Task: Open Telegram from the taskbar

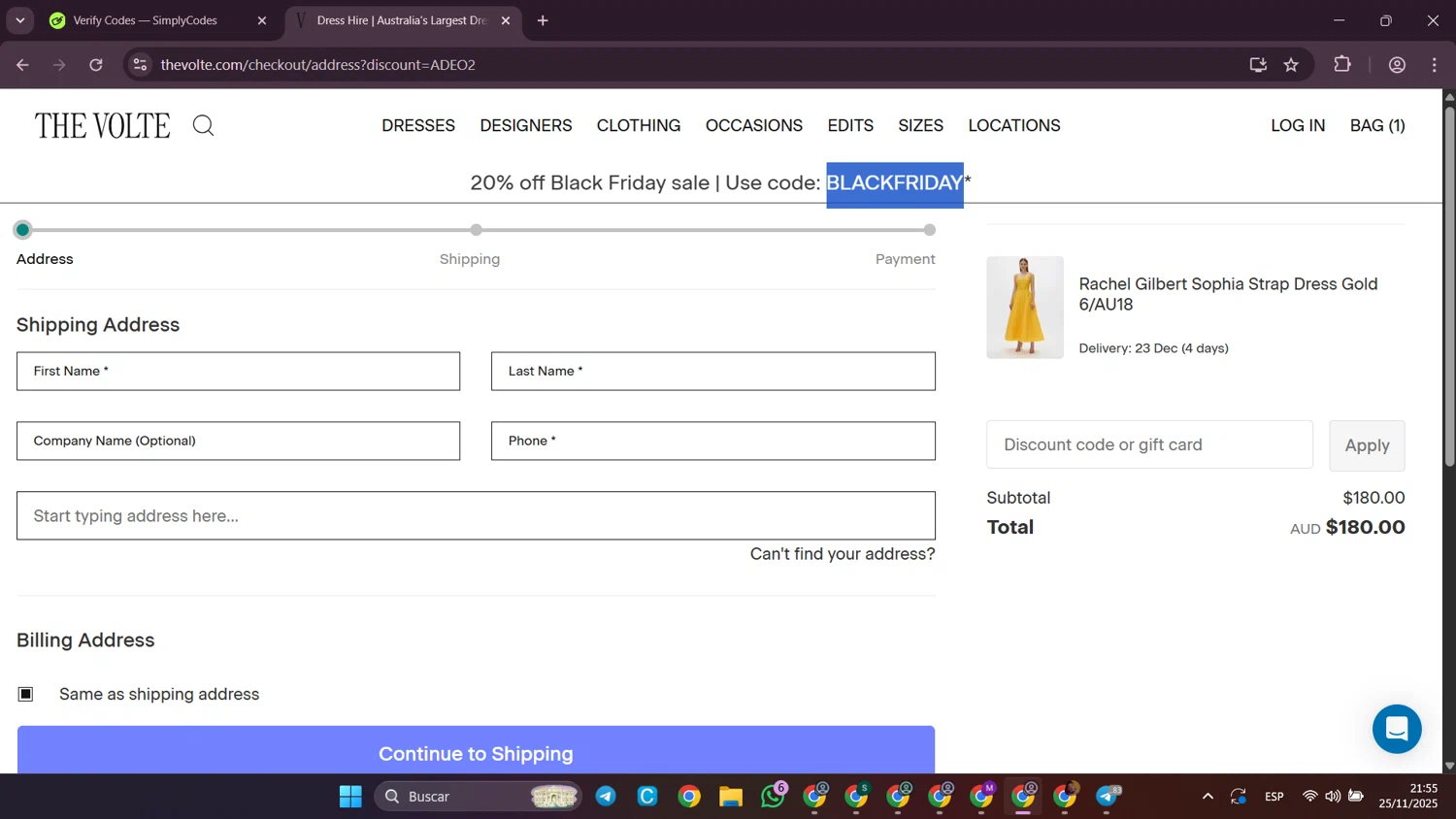Action: coord(606,797)
